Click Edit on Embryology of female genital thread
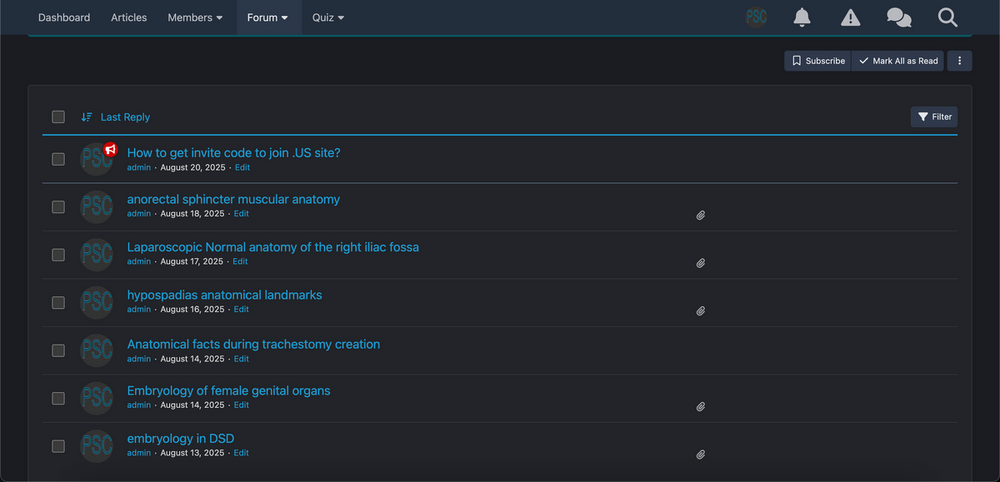1000x482 pixels. (x=241, y=405)
